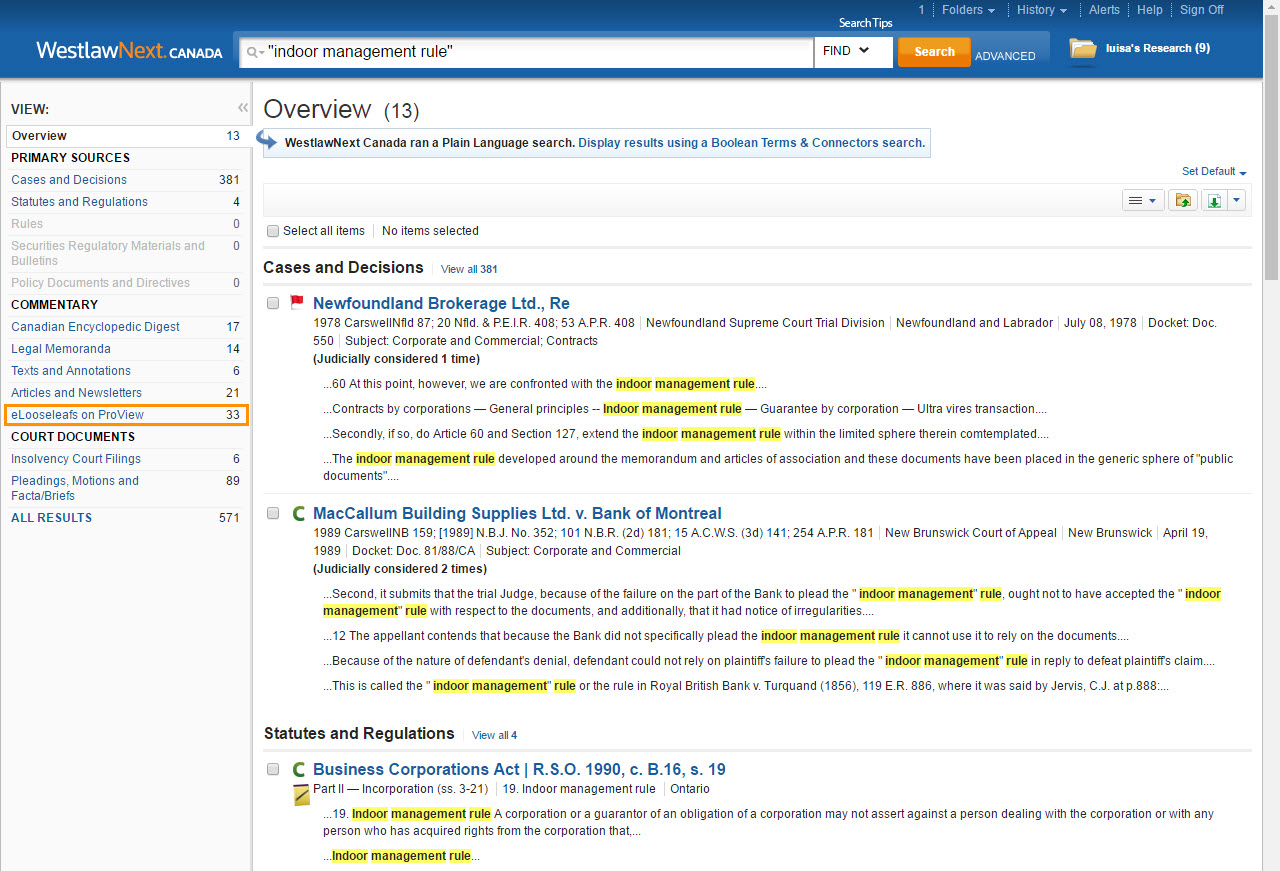1280x871 pixels.
Task: Click the Policy Documents and Directives entry
Action: click(100, 283)
